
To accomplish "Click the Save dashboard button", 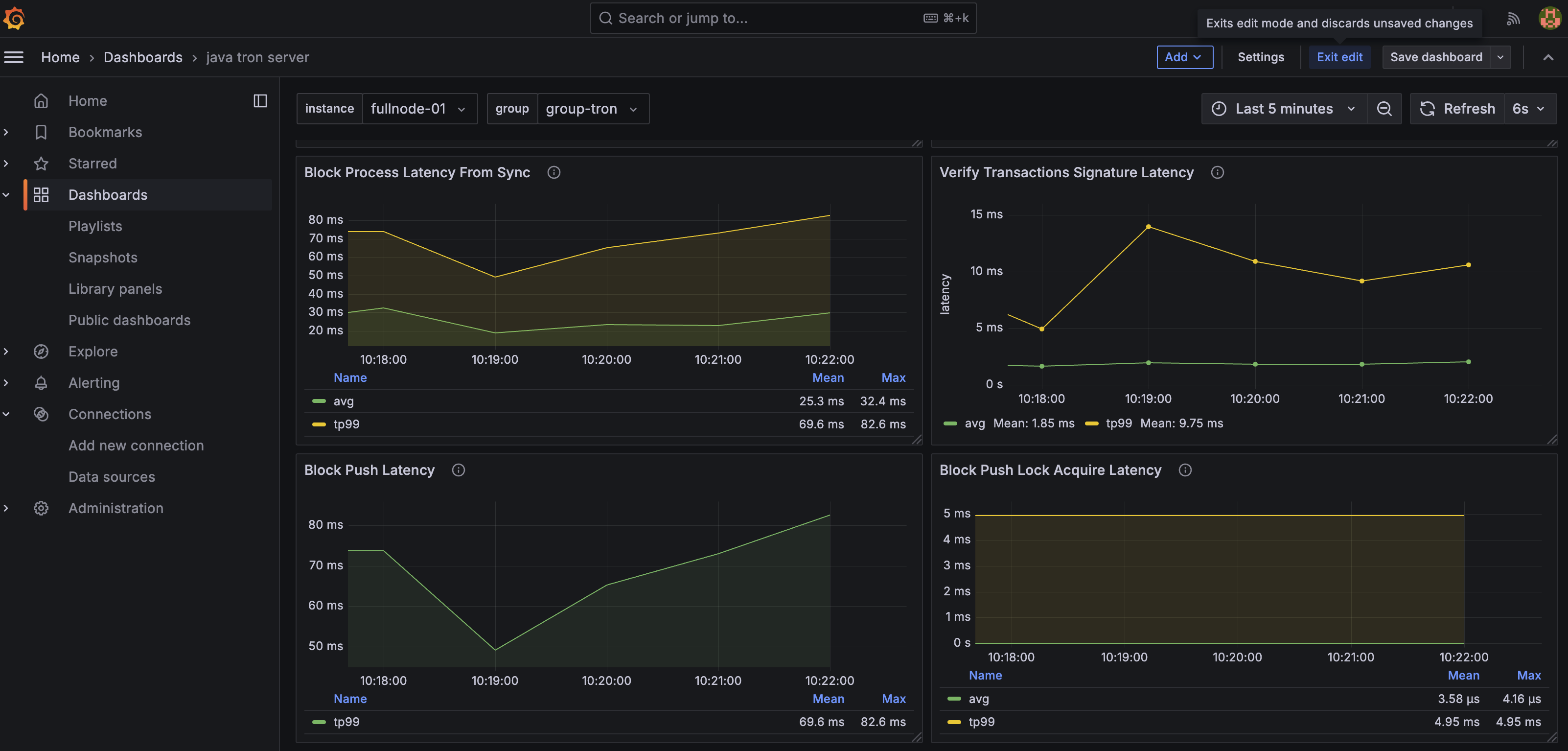I will 1436,57.
